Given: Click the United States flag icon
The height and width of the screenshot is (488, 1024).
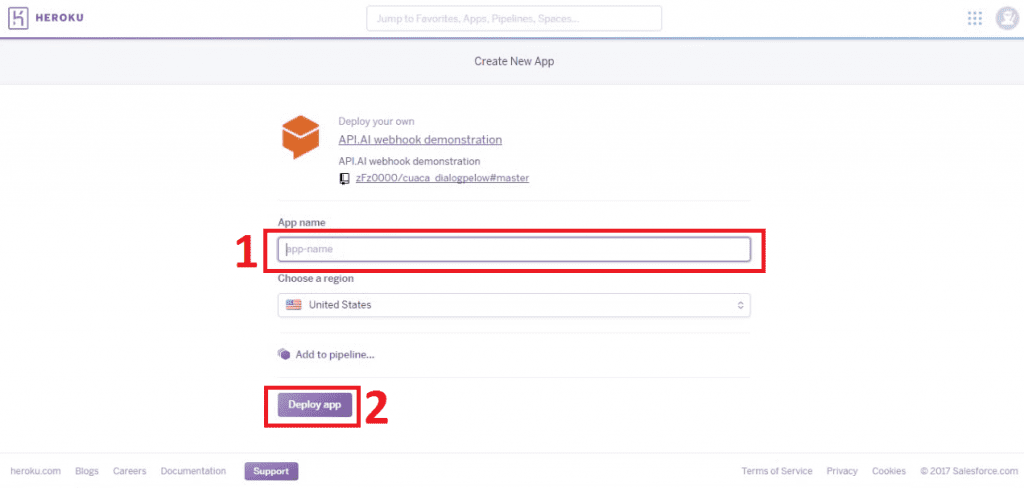Looking at the screenshot, I should pos(294,305).
